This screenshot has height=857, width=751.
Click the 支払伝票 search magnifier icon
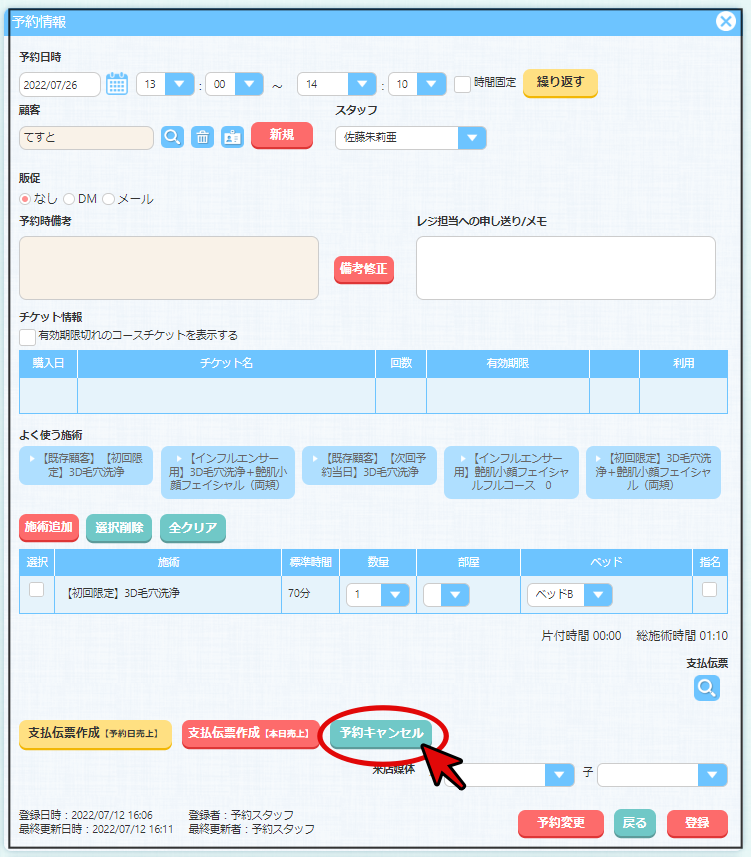(707, 687)
